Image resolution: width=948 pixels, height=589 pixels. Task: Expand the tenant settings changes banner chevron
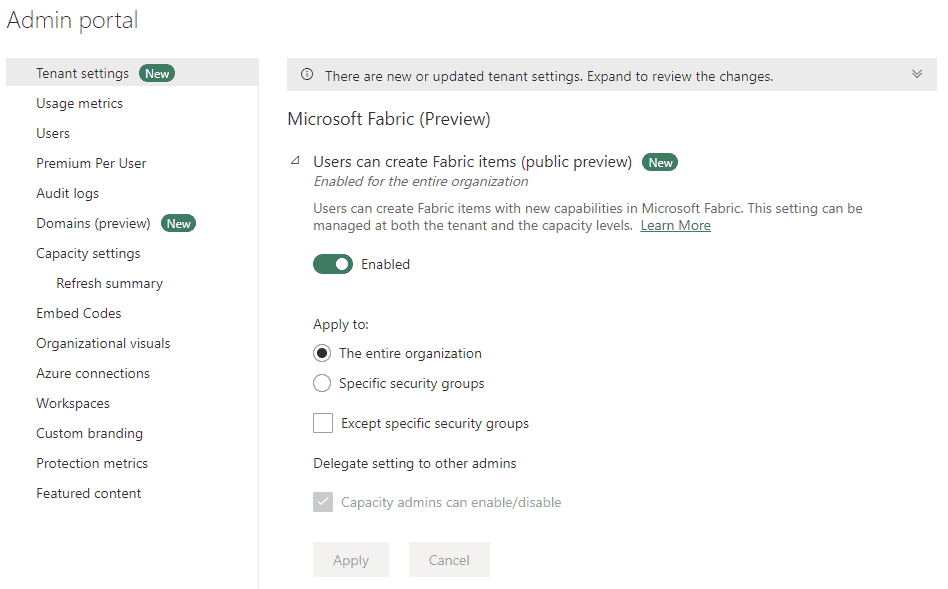pyautogui.click(x=917, y=74)
